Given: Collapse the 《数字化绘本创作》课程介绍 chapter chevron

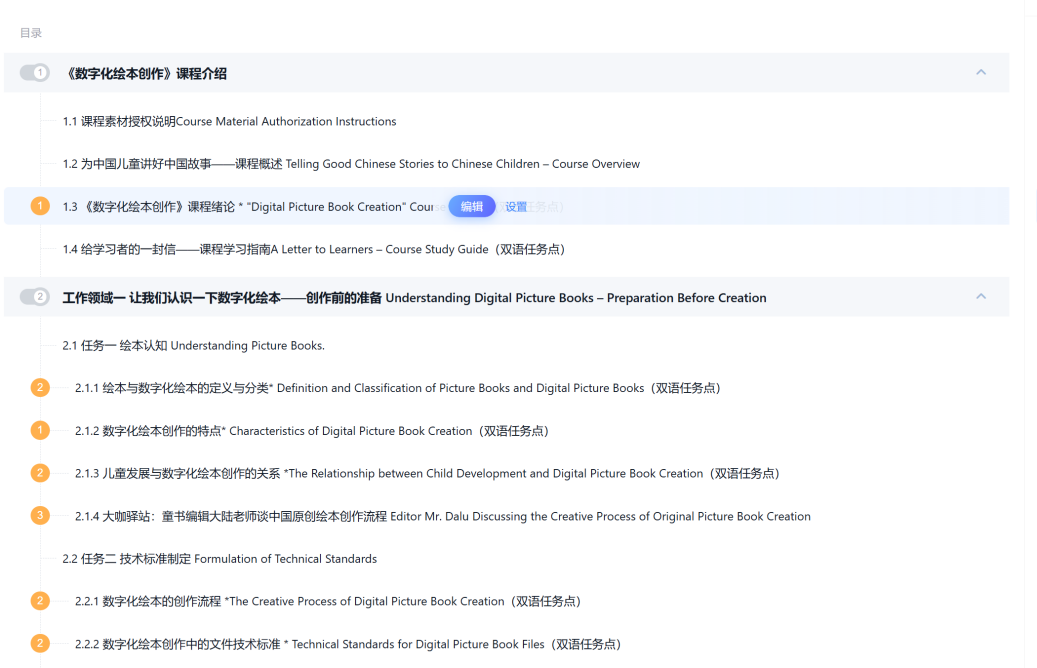Looking at the screenshot, I should click(980, 73).
